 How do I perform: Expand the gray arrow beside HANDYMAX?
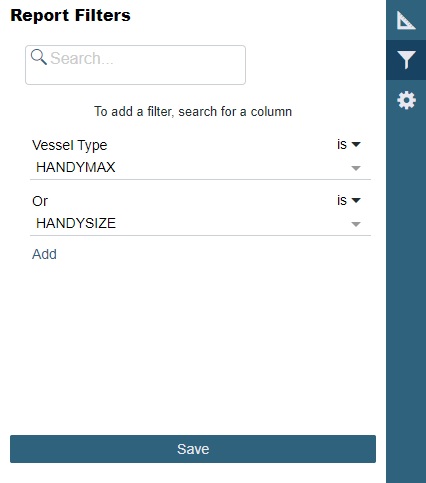[x=356, y=168]
